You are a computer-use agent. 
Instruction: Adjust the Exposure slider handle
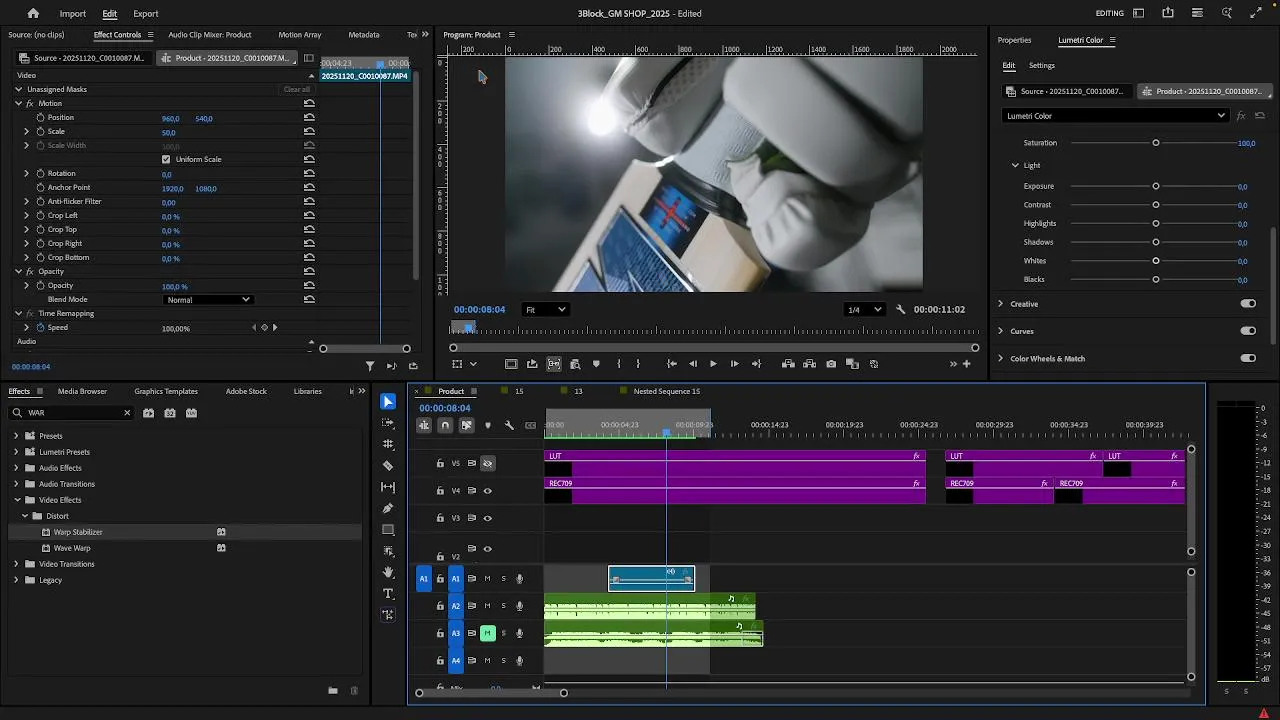[1155, 187]
